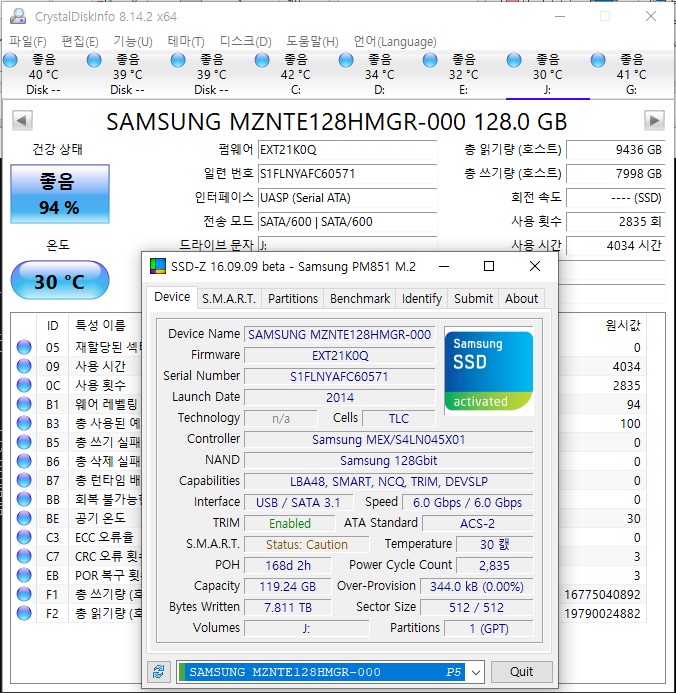Click status orb for attribute C7
676x693 pixels.
click(x=24, y=556)
